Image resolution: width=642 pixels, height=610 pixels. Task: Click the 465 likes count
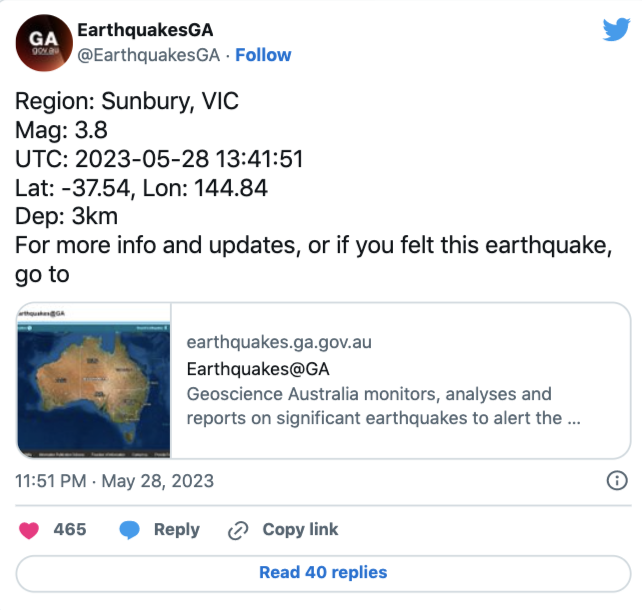pyautogui.click(x=70, y=530)
